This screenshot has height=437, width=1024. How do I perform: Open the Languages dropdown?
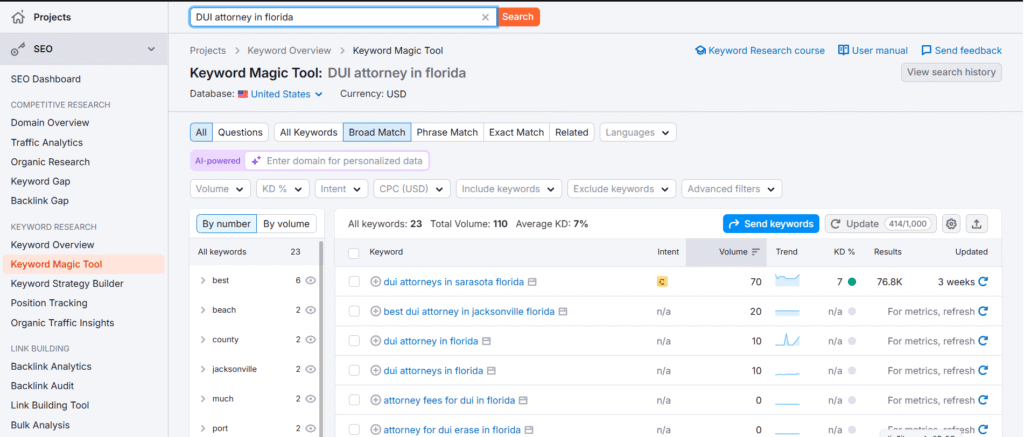(x=638, y=132)
